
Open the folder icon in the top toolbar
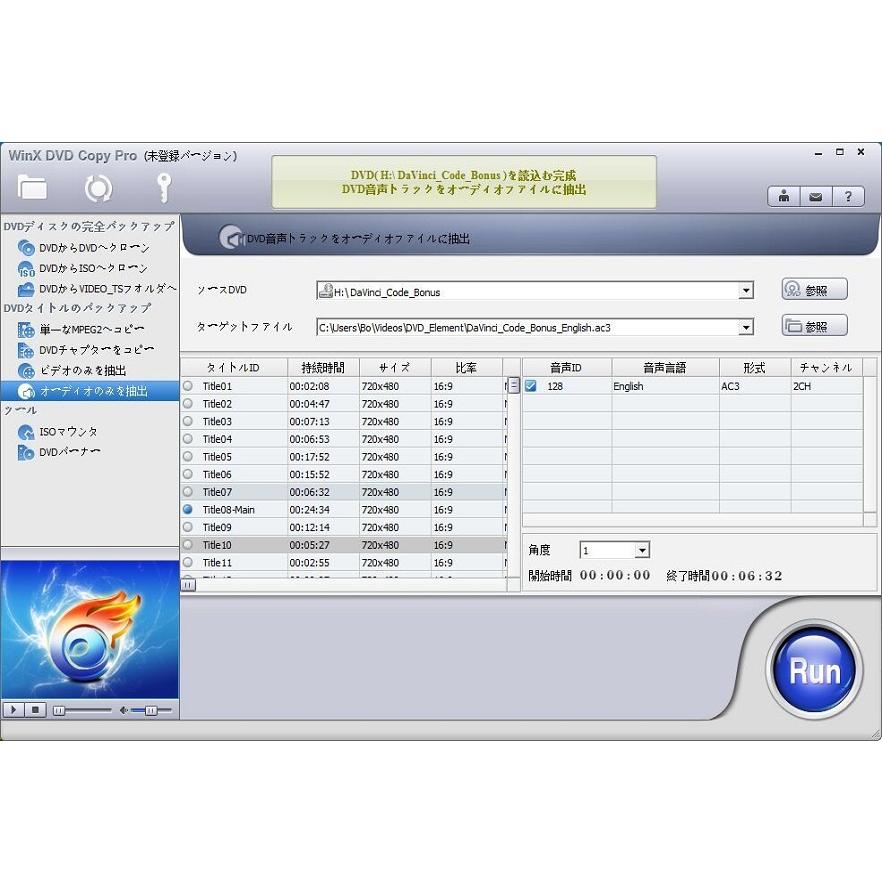point(33,188)
